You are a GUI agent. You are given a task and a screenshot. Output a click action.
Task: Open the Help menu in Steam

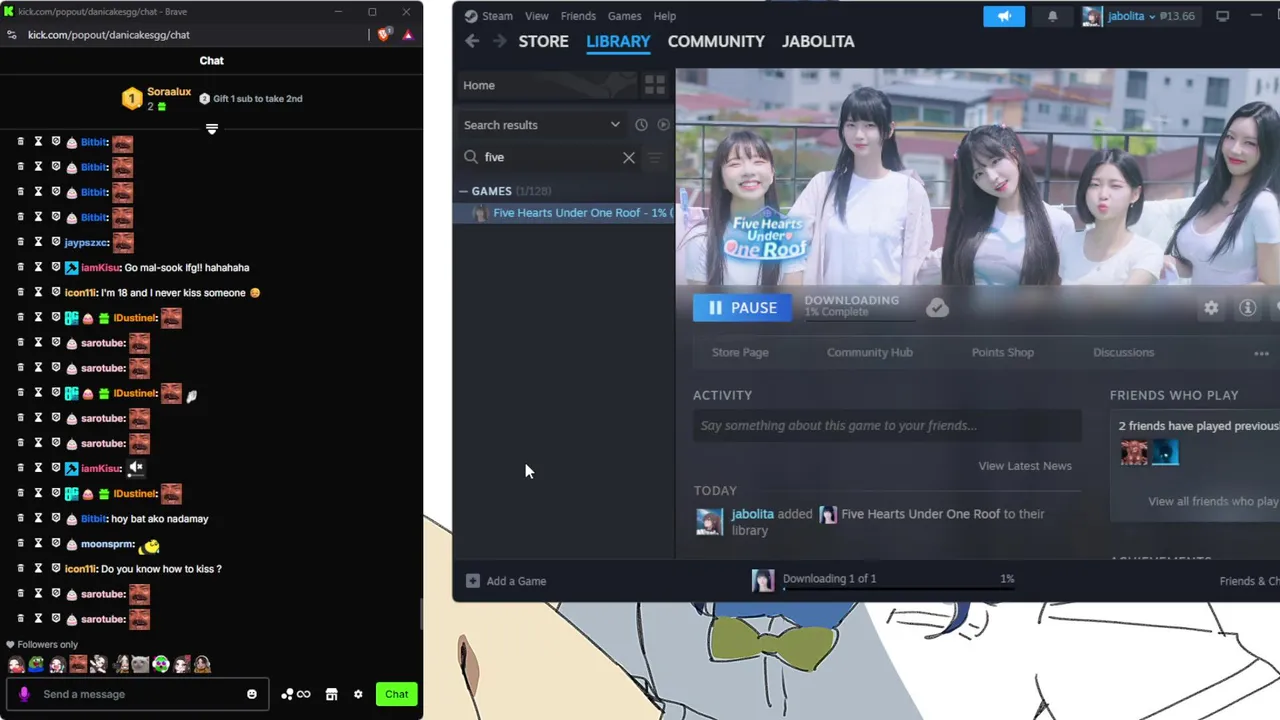[x=665, y=16]
